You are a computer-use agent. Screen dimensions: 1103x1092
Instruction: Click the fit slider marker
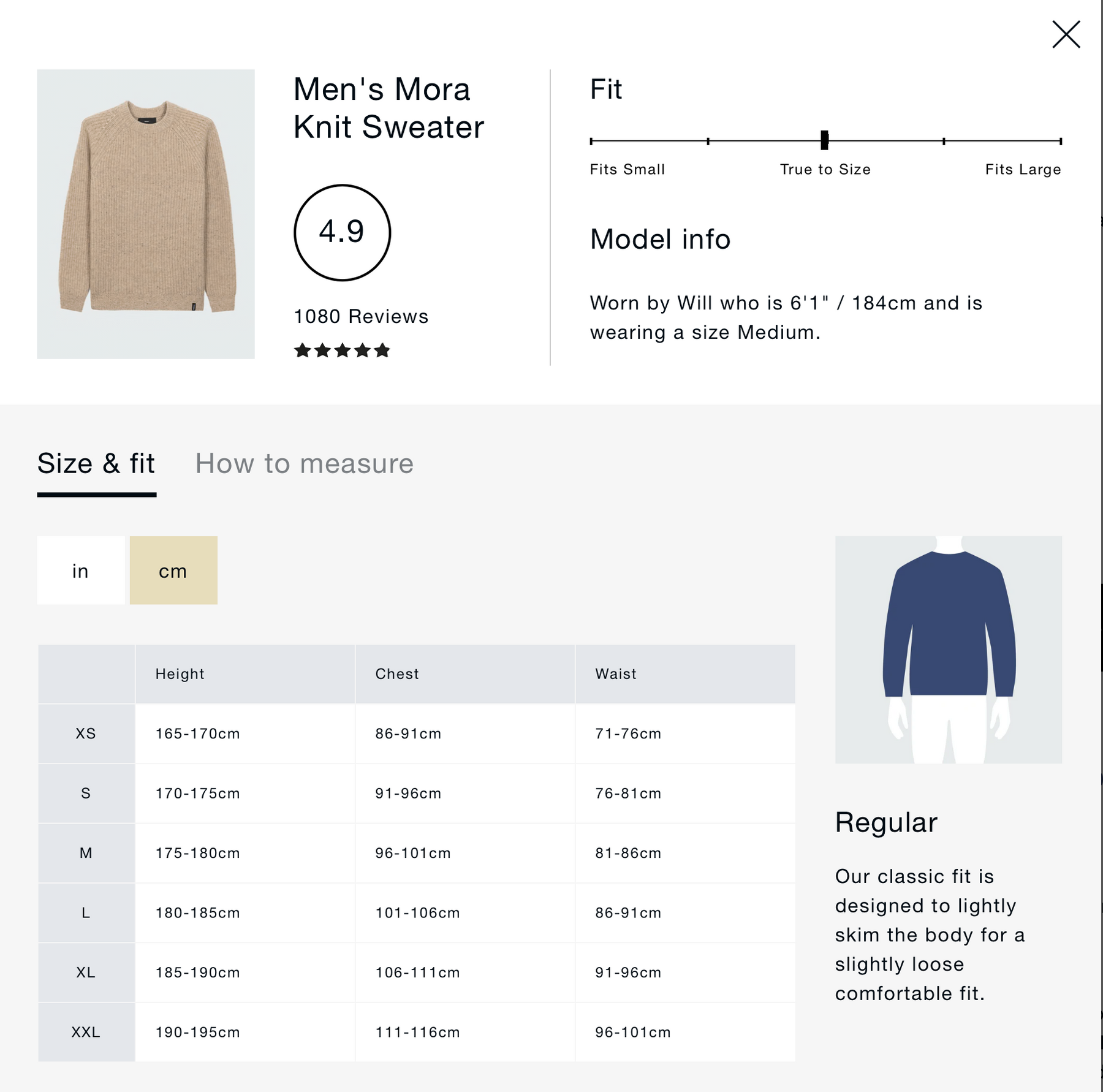pyautogui.click(x=824, y=140)
